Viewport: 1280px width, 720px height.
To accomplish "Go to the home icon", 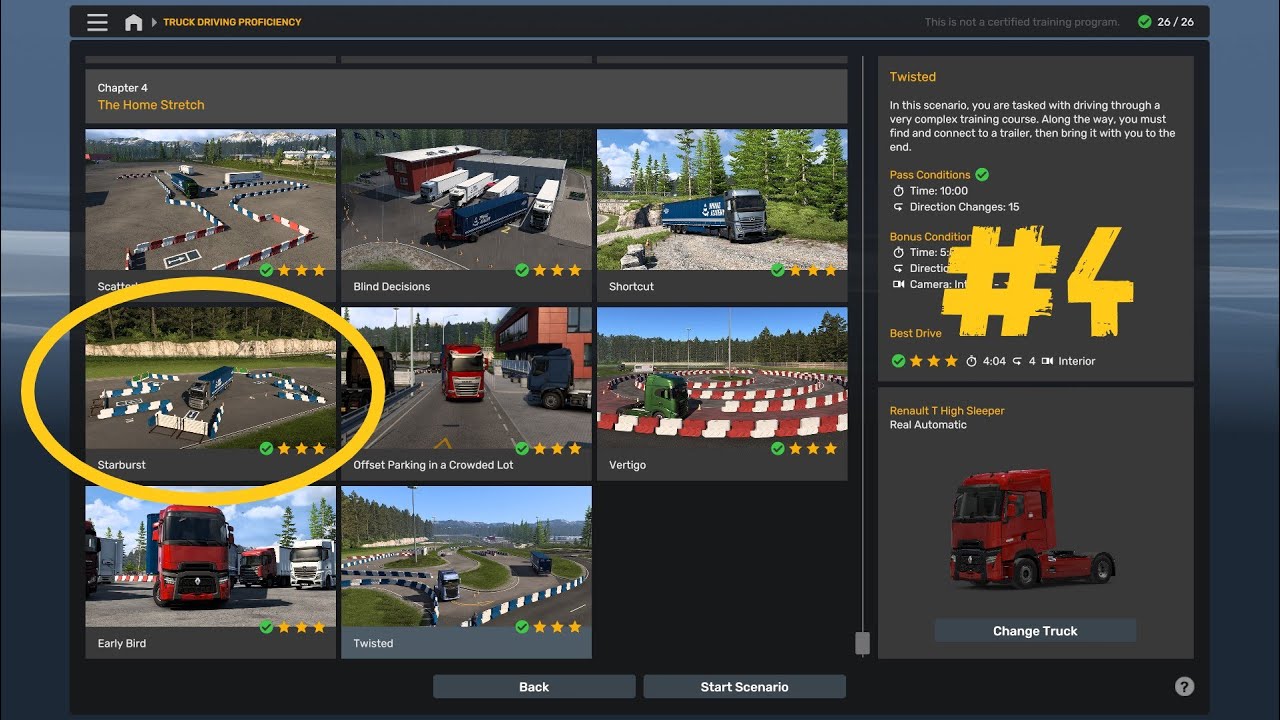I will pyautogui.click(x=133, y=22).
